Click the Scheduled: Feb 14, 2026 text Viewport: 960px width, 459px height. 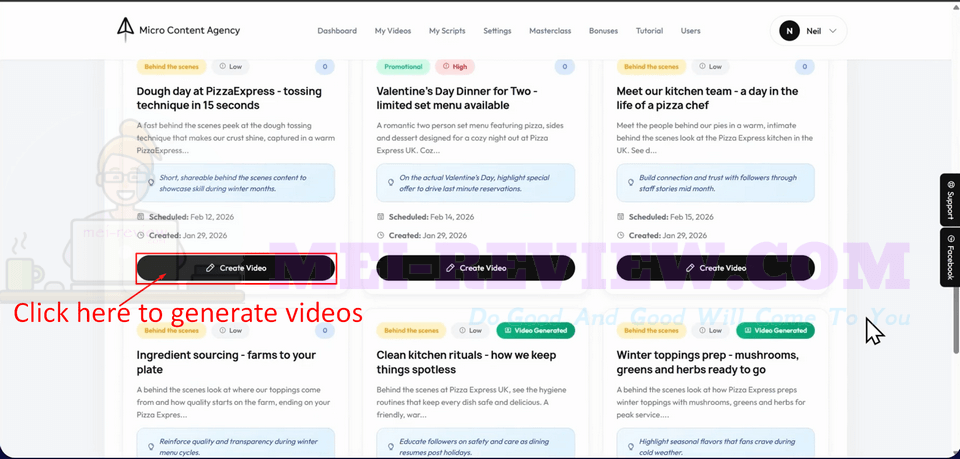[431, 217]
